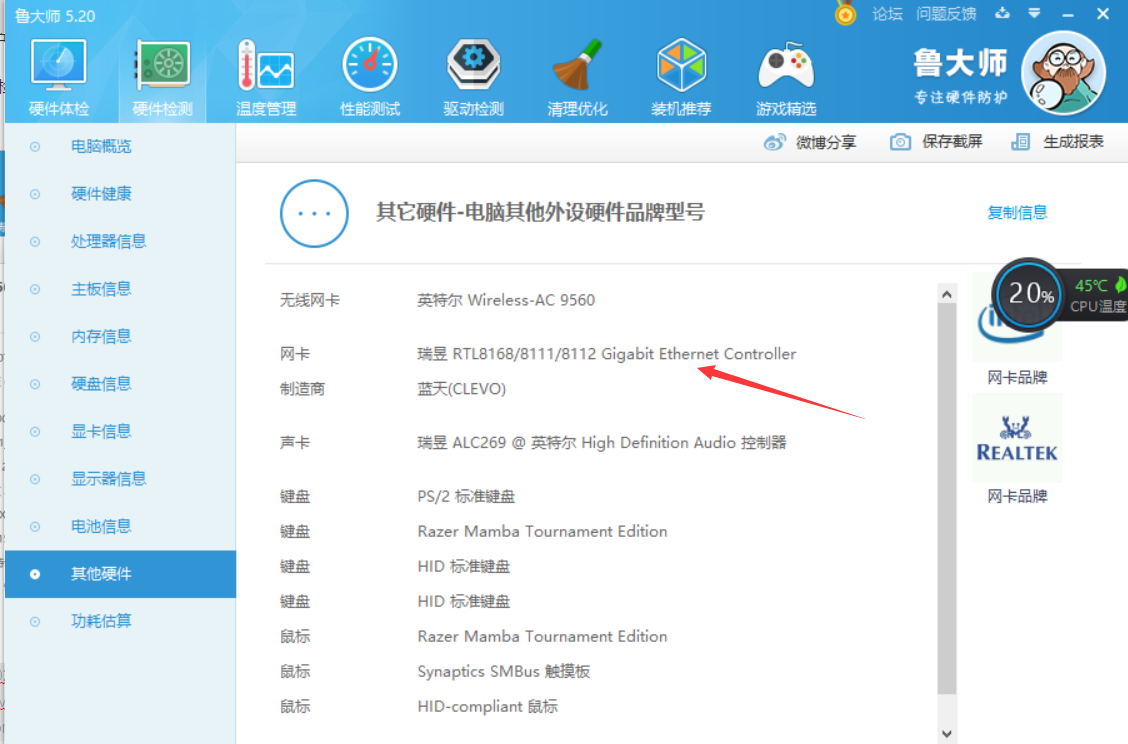Open 驱动检测 driver detection

[x=473, y=77]
